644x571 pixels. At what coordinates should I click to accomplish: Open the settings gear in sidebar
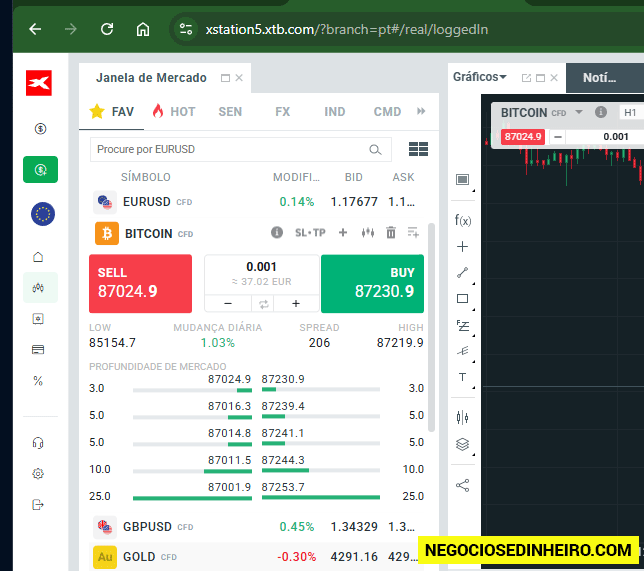38,474
